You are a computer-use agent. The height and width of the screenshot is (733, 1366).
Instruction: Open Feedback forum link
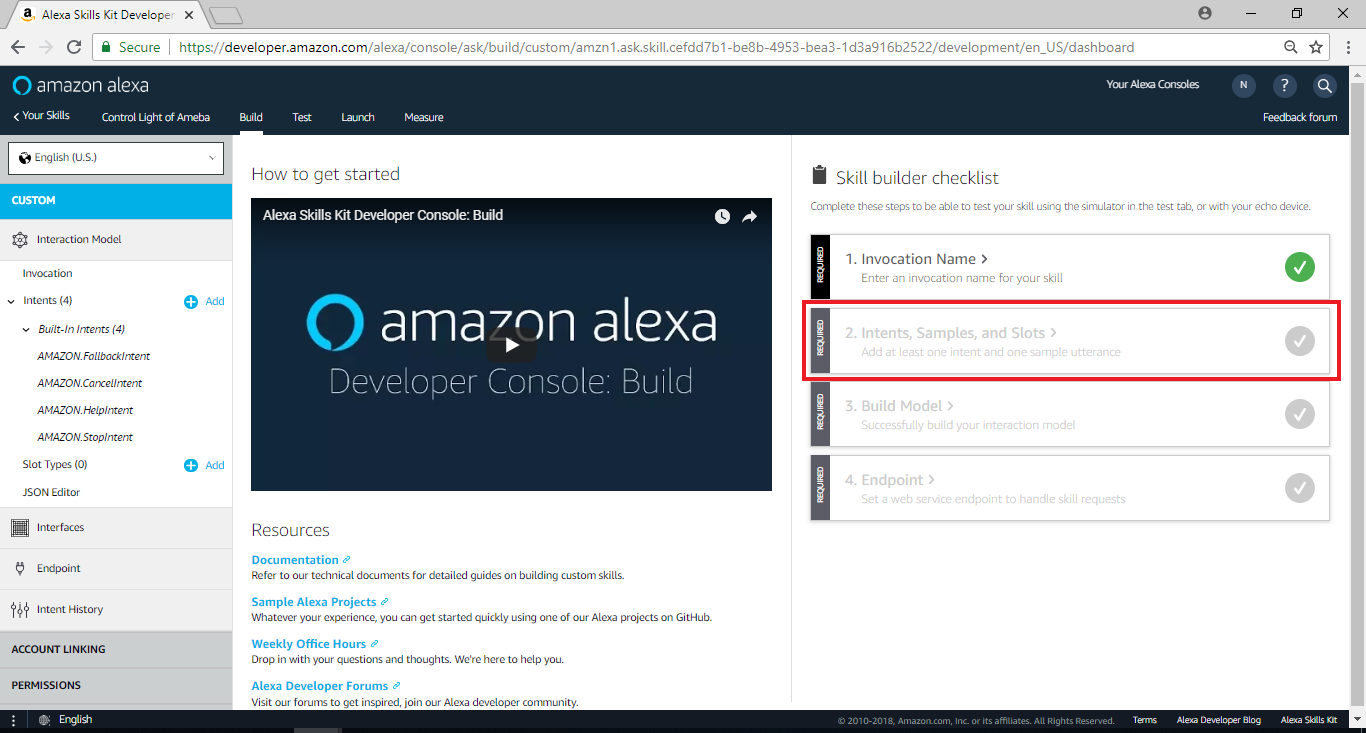point(1300,117)
